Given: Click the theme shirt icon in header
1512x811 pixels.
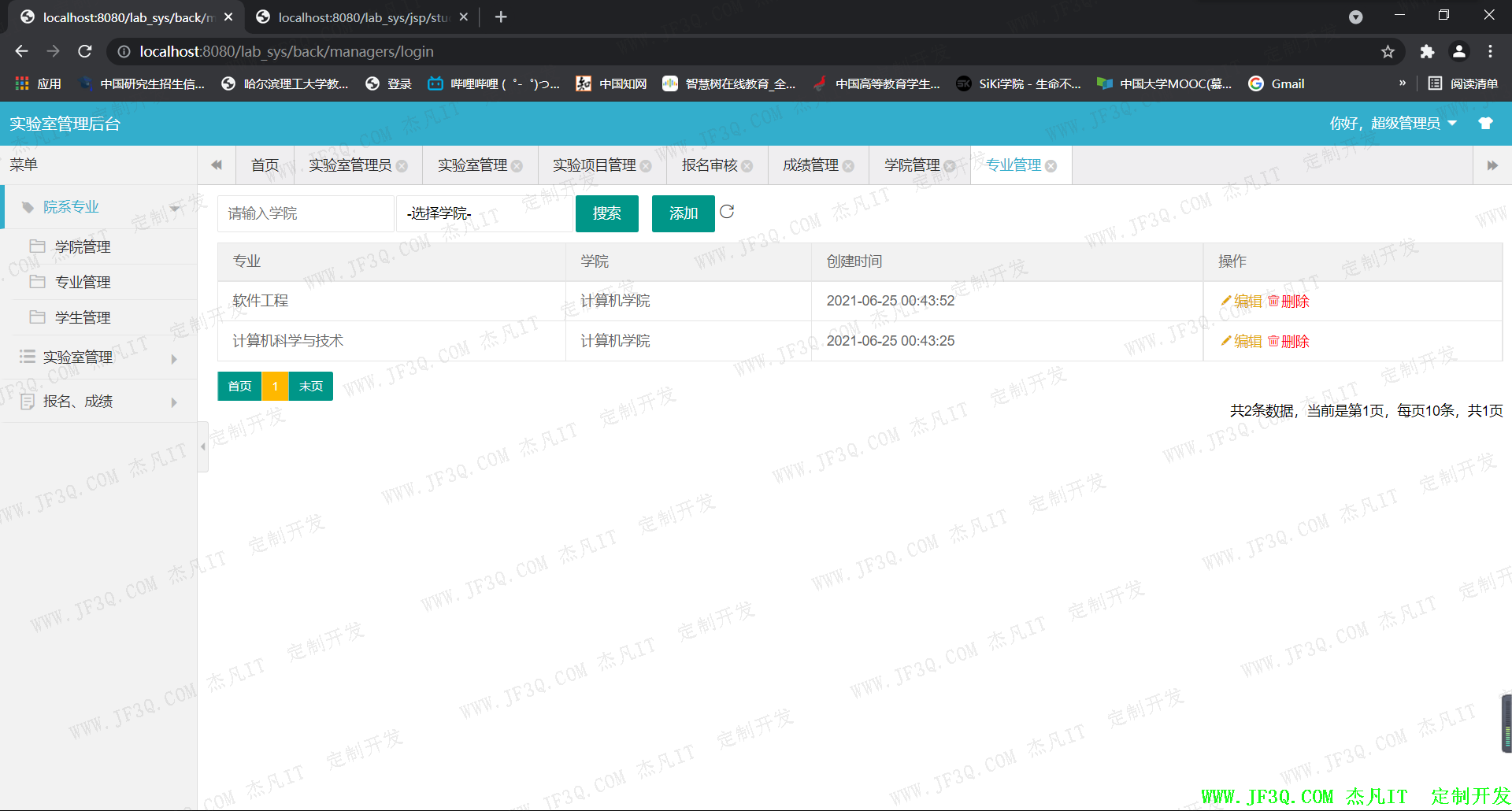Looking at the screenshot, I should pyautogui.click(x=1485, y=124).
